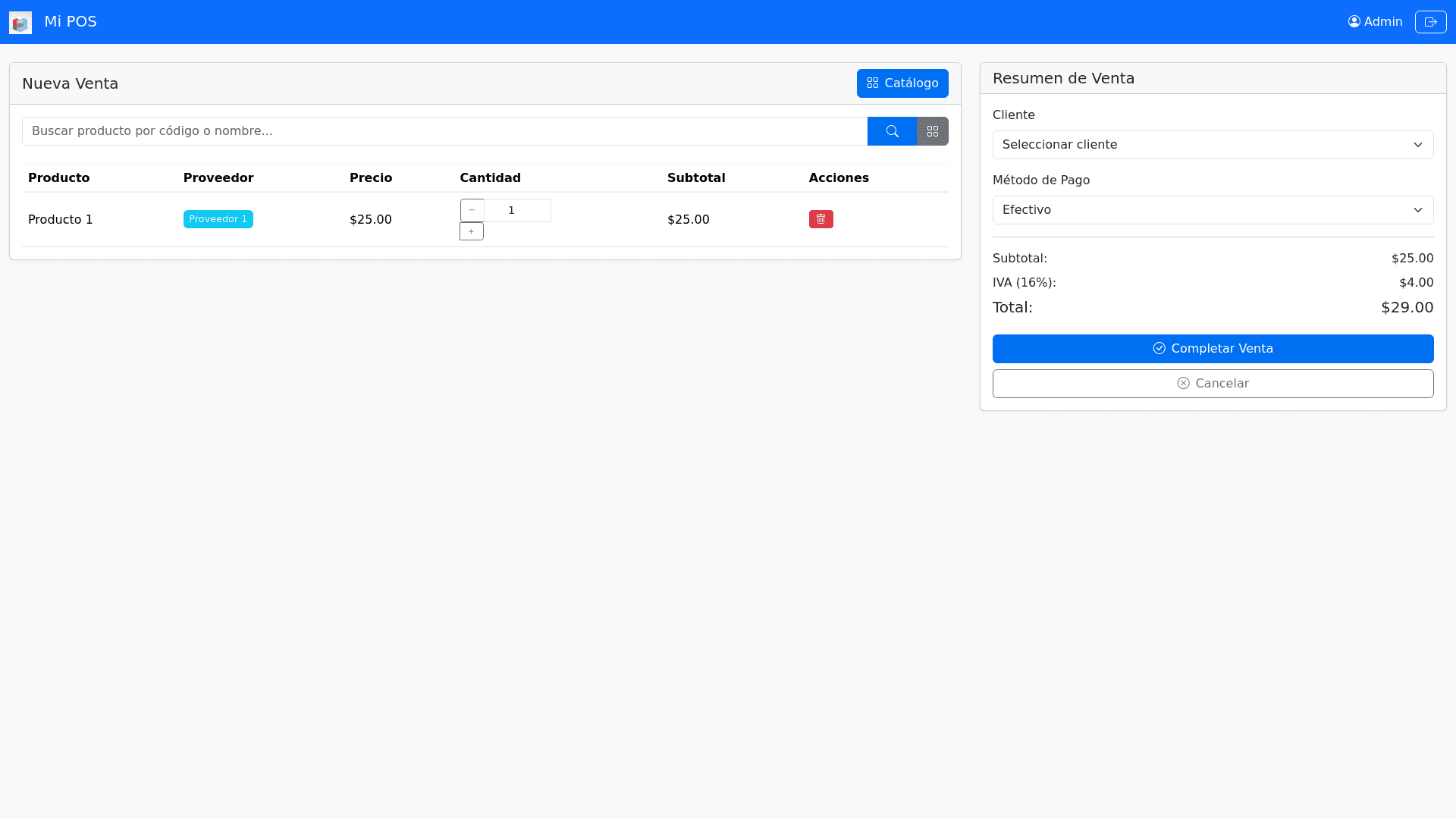Decrease quantity with minus button

(472, 210)
